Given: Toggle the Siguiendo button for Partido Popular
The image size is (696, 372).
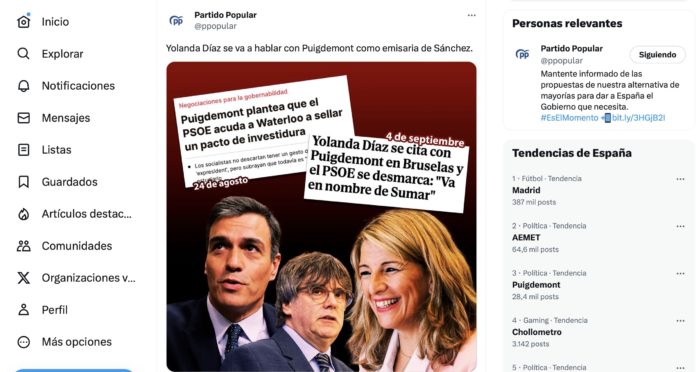Looking at the screenshot, I should tap(657, 55).
